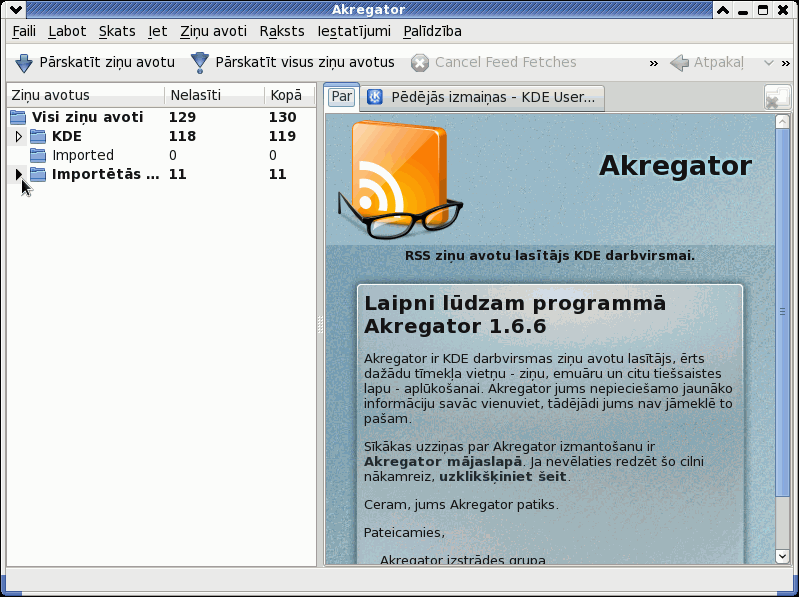Image resolution: width=799 pixels, height=597 pixels.
Task: Shade the window using up-arrow button
Action: pyautogui.click(x=723, y=9)
